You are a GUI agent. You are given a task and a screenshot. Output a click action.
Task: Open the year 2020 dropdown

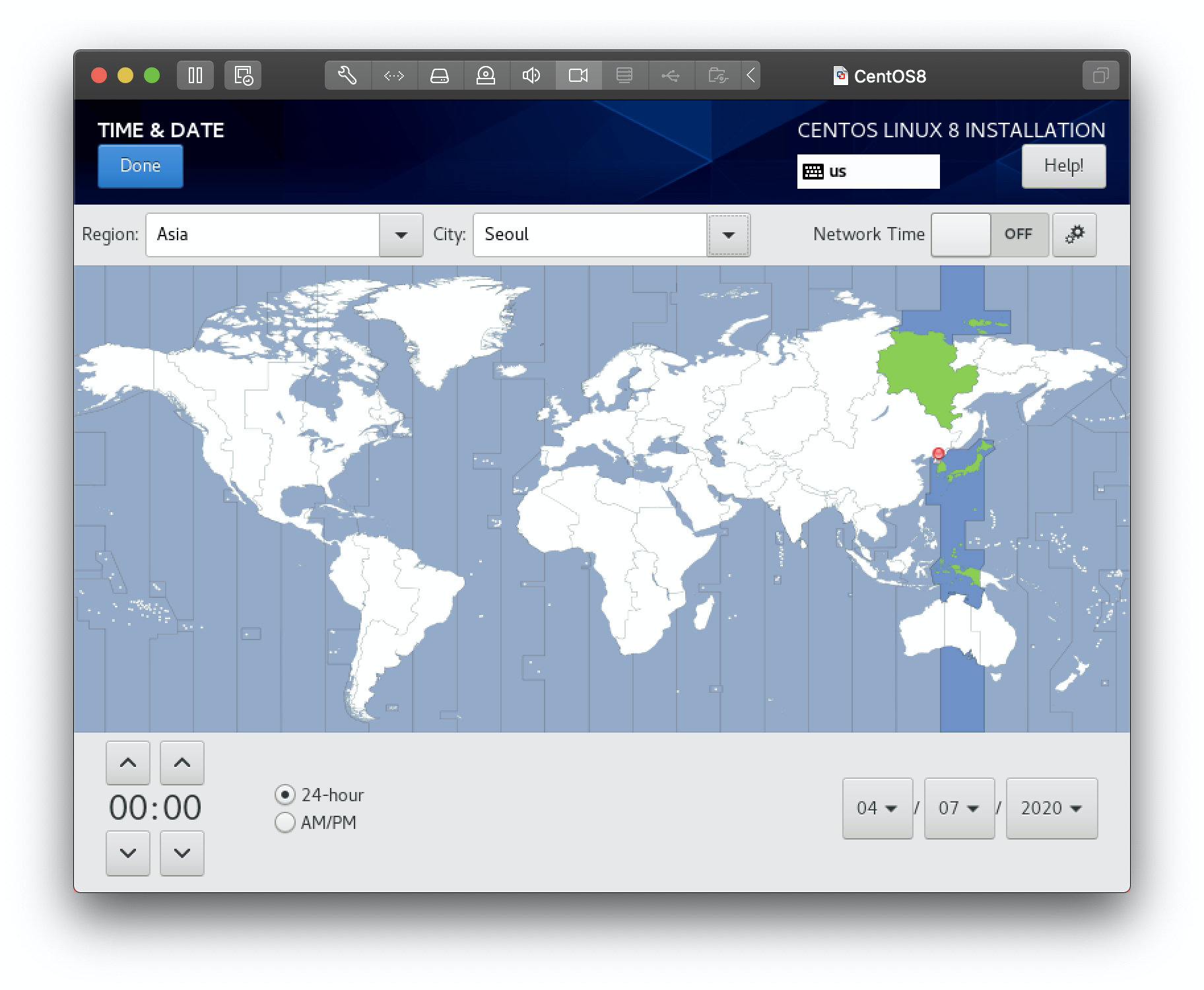[1052, 808]
